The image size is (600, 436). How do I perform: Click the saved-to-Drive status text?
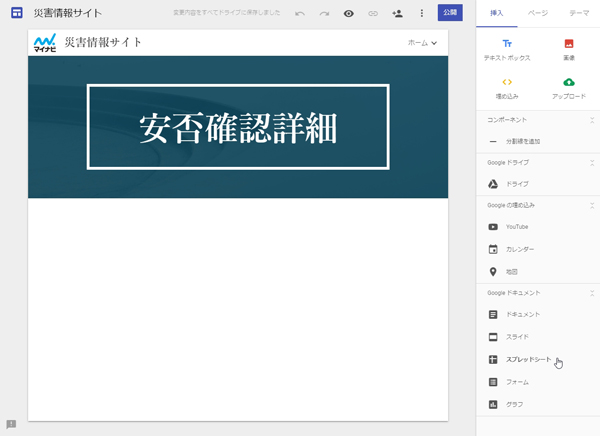click(x=227, y=13)
